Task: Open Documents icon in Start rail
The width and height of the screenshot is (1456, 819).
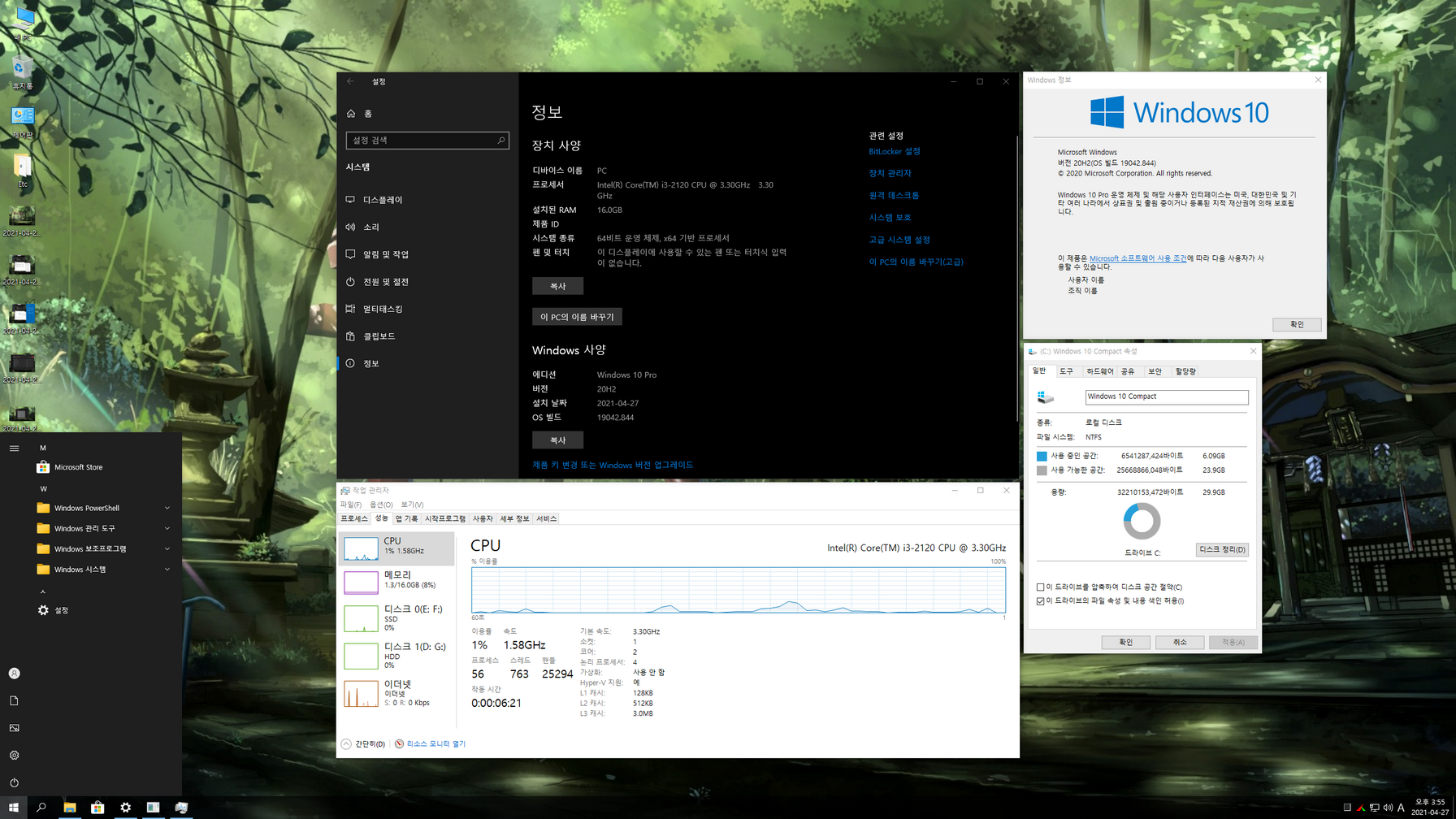Action: pyautogui.click(x=14, y=700)
